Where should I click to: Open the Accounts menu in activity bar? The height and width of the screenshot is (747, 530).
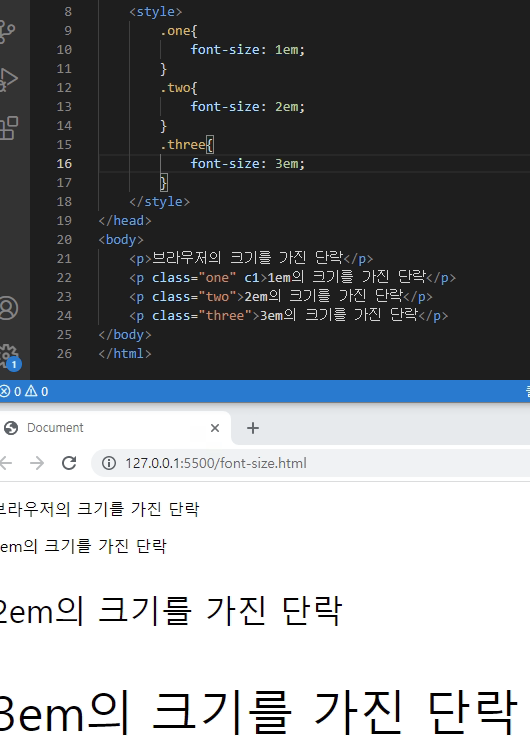8,308
